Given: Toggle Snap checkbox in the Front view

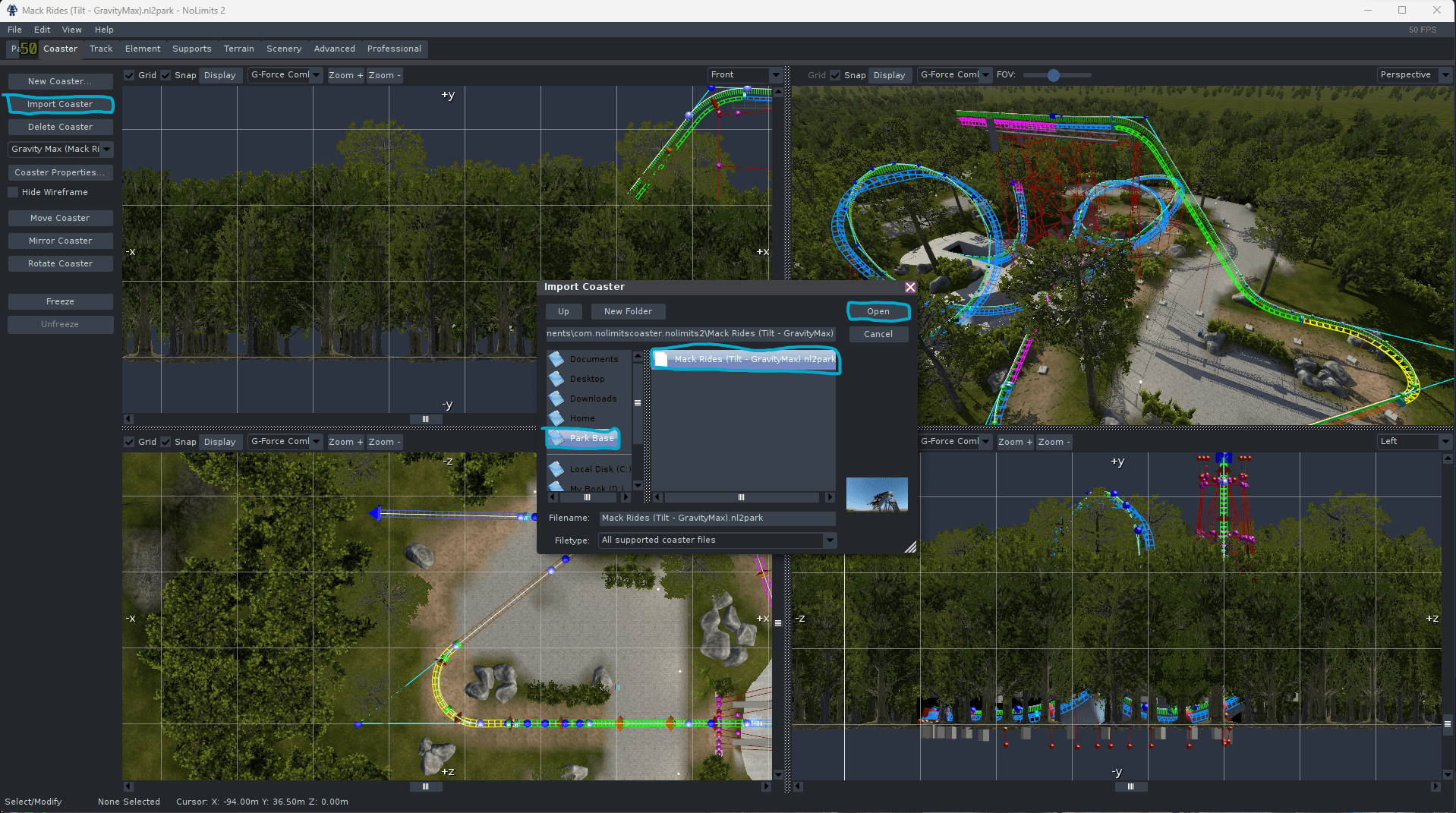Looking at the screenshot, I should 166,75.
